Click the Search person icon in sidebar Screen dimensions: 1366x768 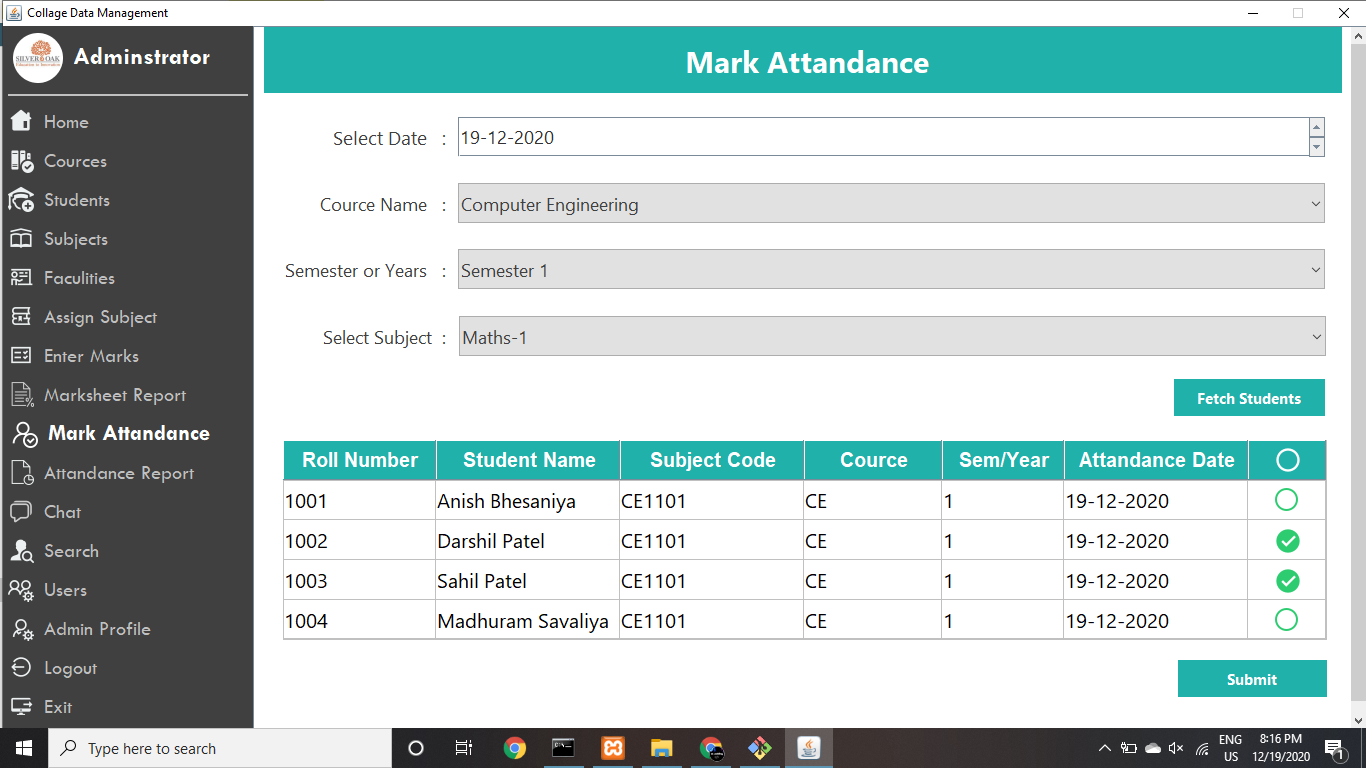22,551
